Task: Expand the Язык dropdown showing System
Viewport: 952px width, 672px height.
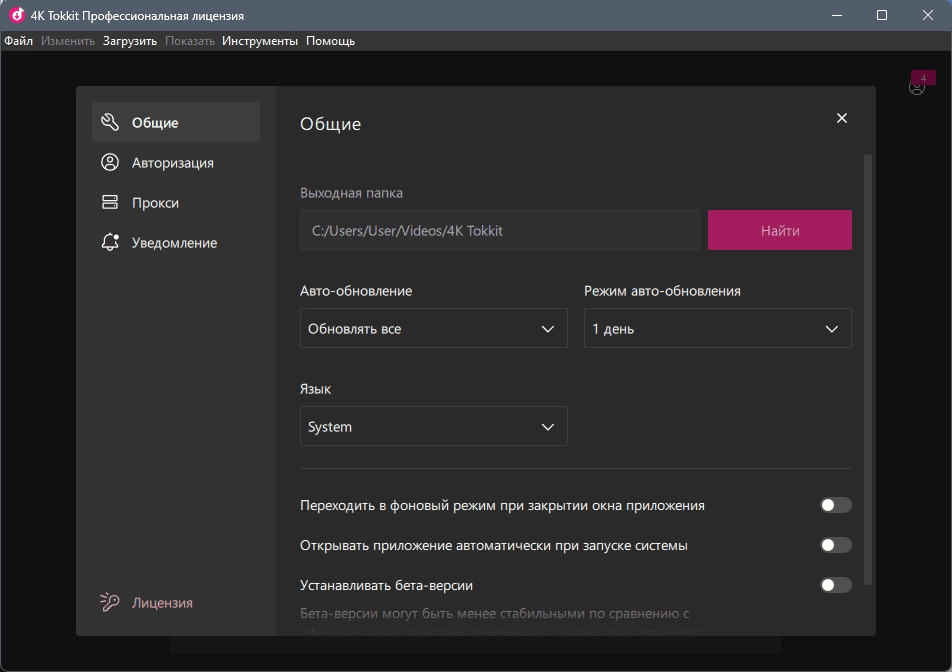Action: click(434, 426)
